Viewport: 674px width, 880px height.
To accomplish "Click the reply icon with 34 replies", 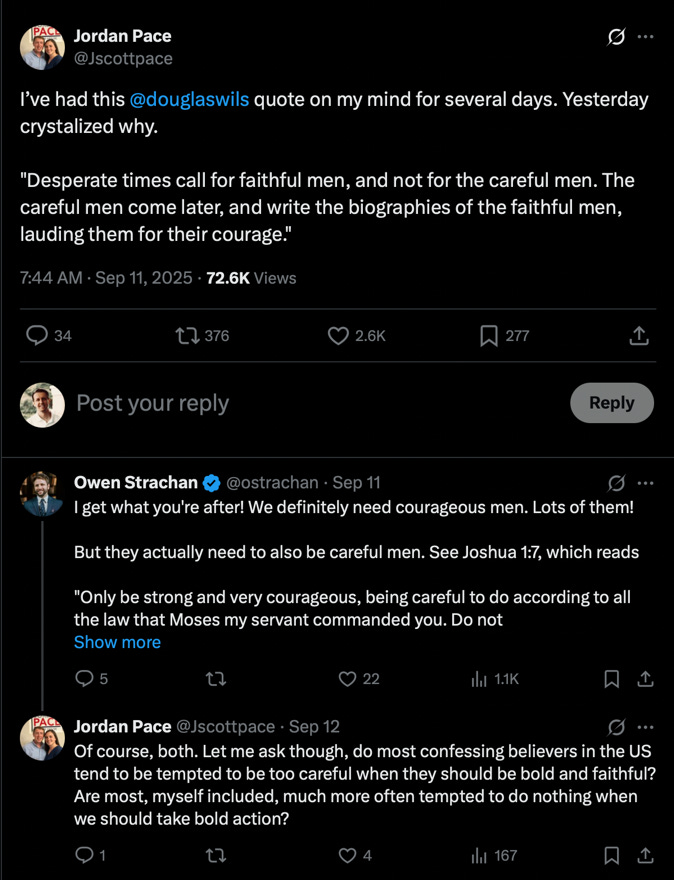I will (x=35, y=336).
